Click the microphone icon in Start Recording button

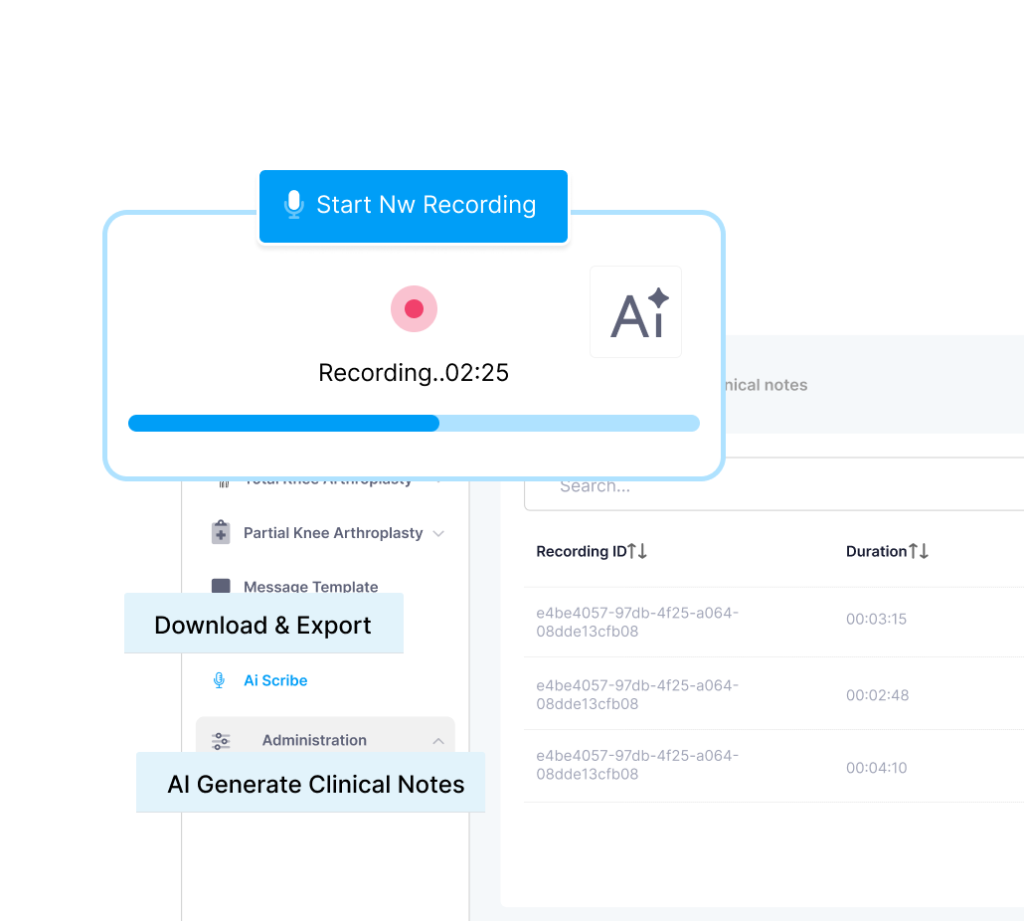click(294, 204)
